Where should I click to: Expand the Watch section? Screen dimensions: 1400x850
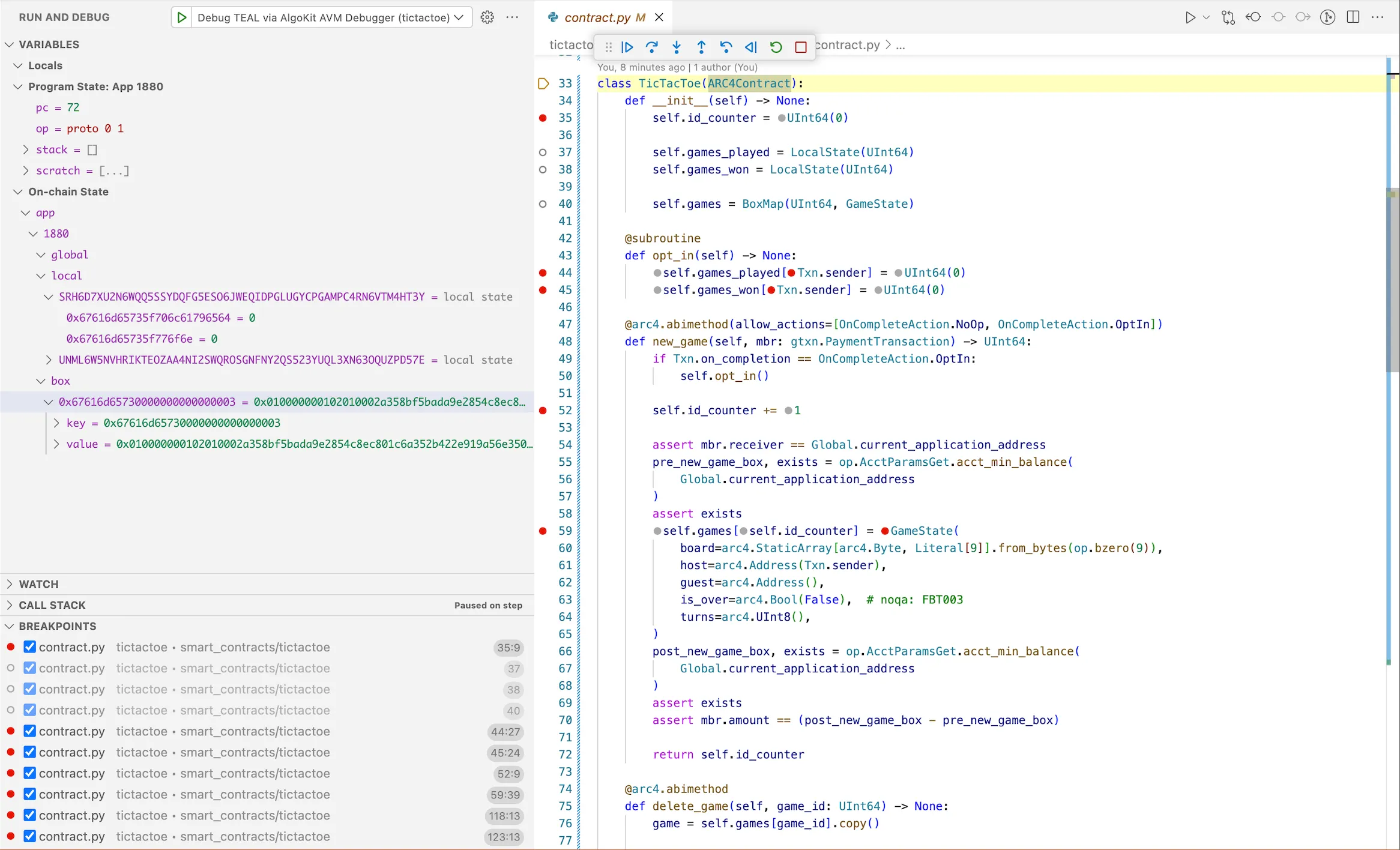click(8, 583)
